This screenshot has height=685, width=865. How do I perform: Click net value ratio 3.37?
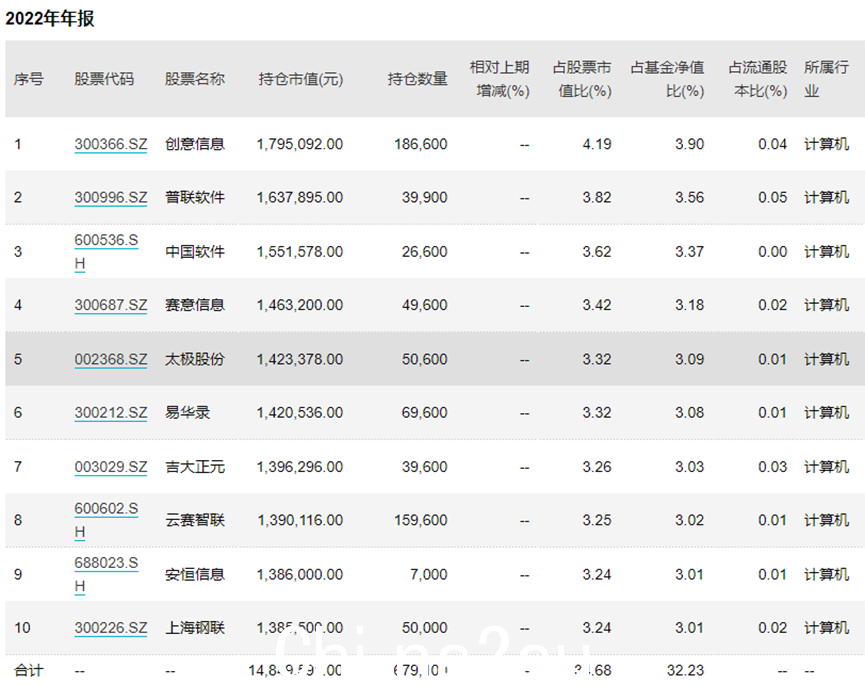click(690, 251)
